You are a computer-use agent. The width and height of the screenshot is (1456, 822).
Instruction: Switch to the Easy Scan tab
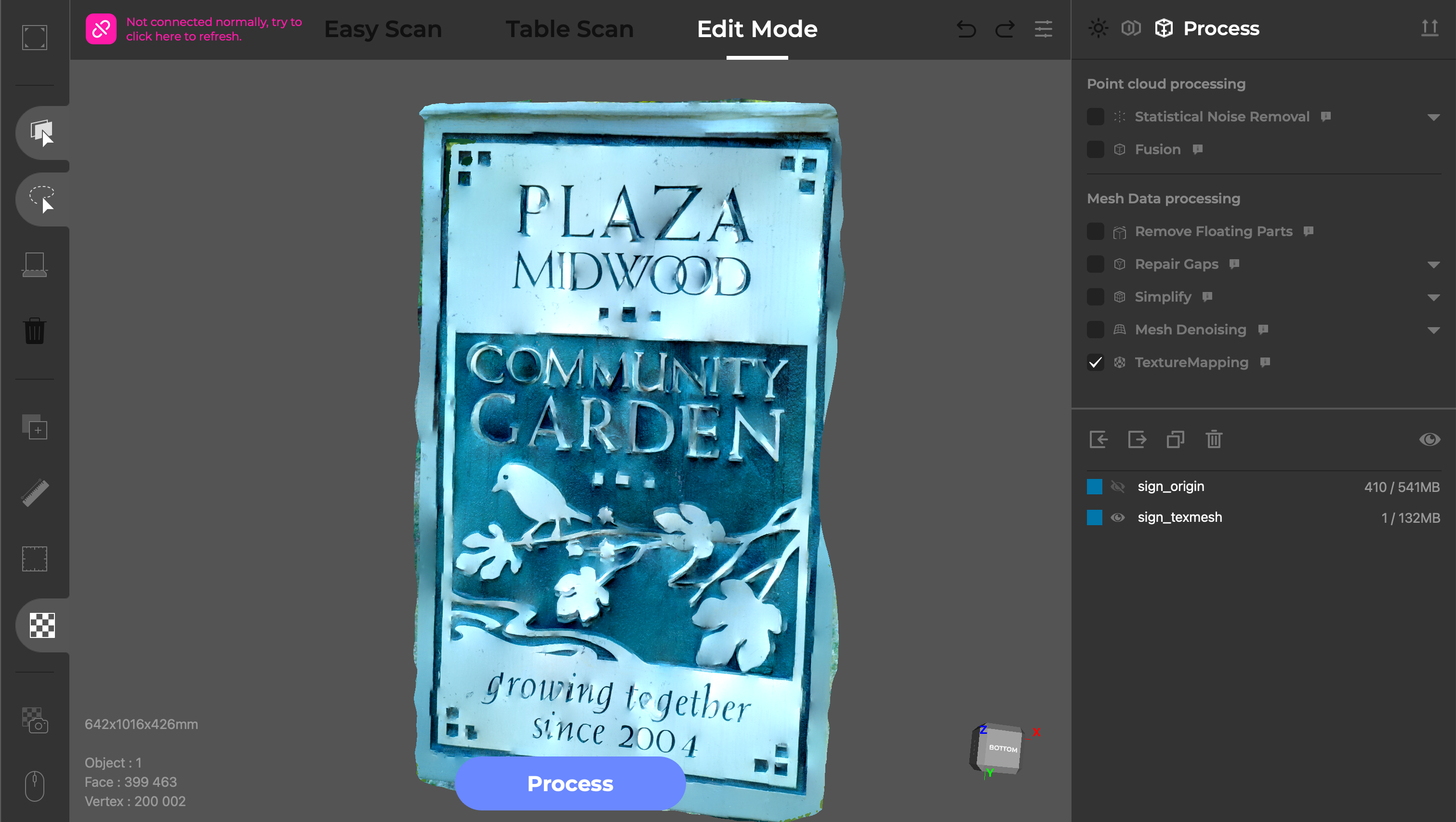click(383, 29)
